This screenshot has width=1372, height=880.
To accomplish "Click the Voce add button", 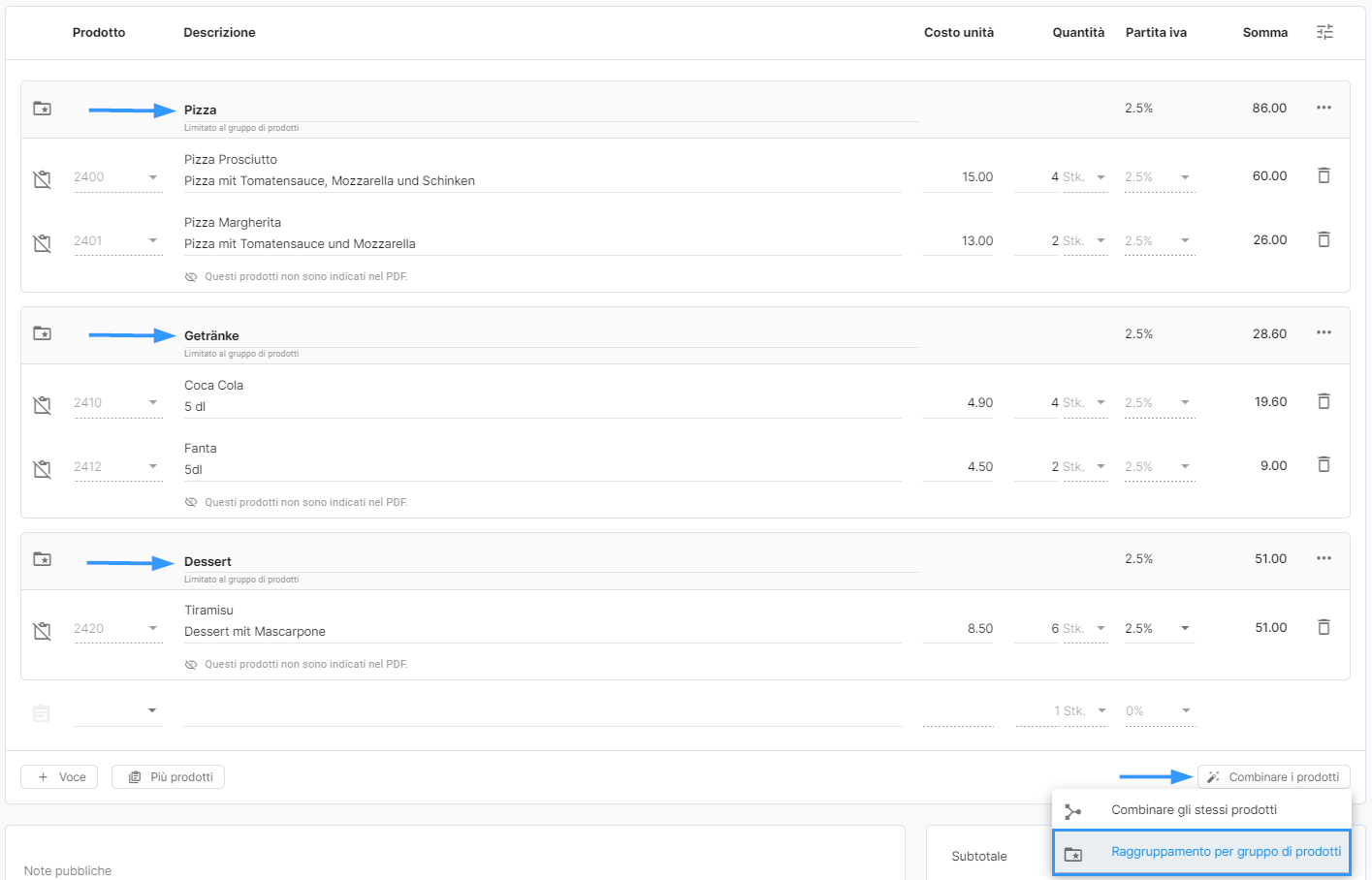I will [60, 777].
